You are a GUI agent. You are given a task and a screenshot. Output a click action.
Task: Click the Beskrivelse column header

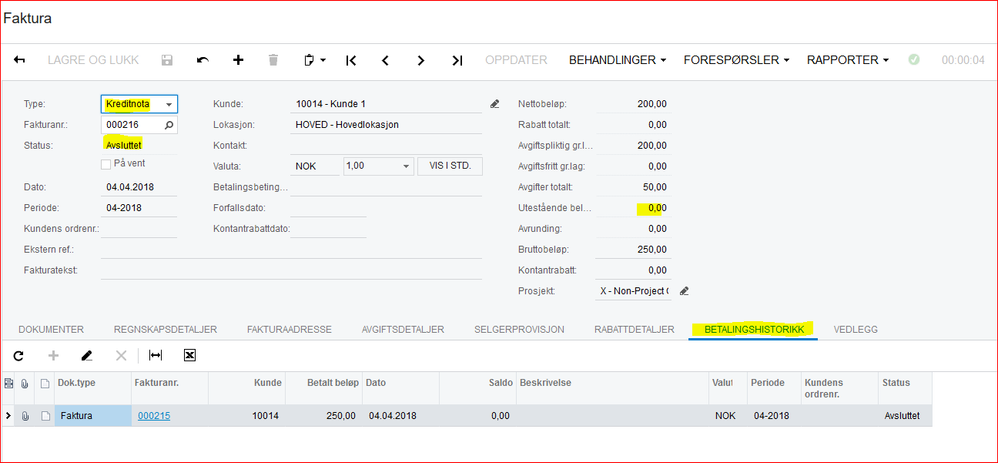612,388
